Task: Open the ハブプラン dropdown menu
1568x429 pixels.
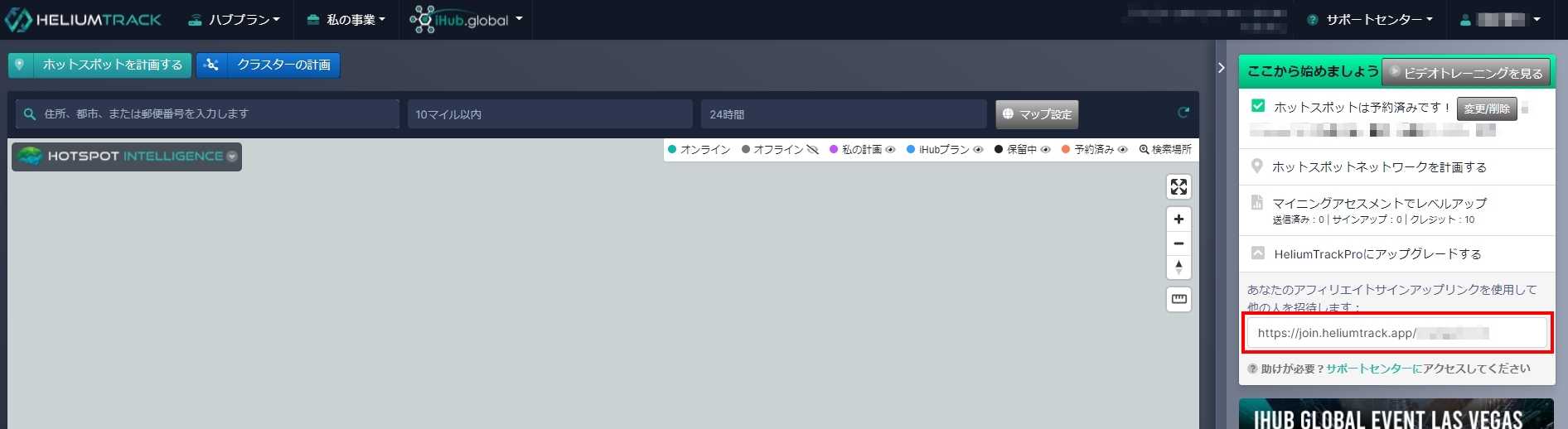Action: (x=235, y=20)
